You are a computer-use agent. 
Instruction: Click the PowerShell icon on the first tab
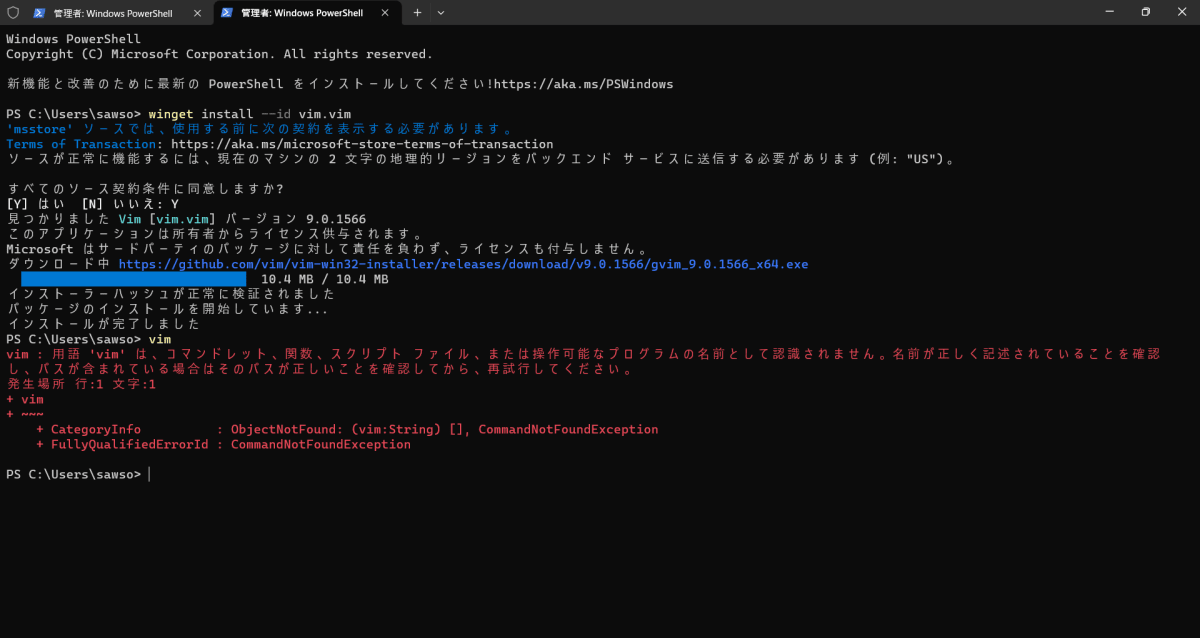click(40, 13)
